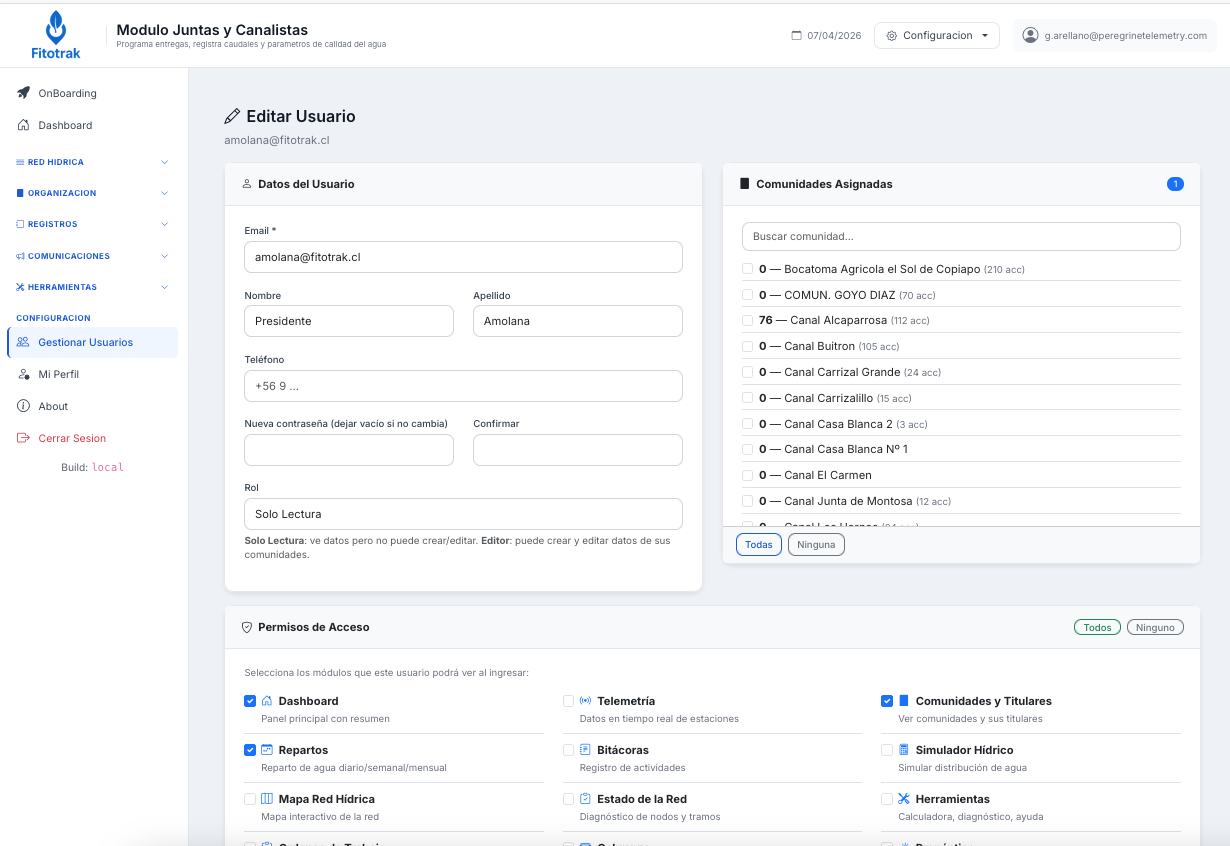
Task: Click the About info icon
Action: (x=23, y=406)
